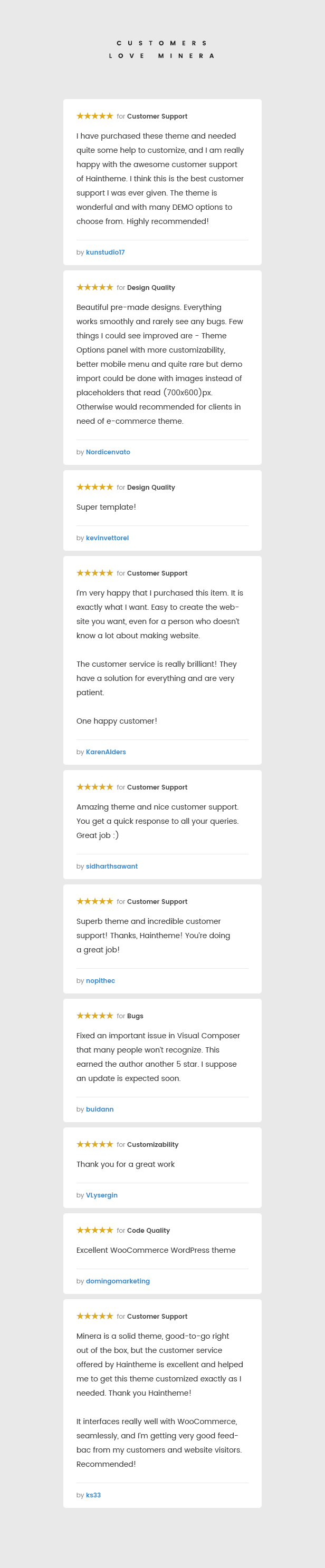This screenshot has width=325, height=1568.
Task: Click star rating on the Bugs review
Action: pos(94,1016)
